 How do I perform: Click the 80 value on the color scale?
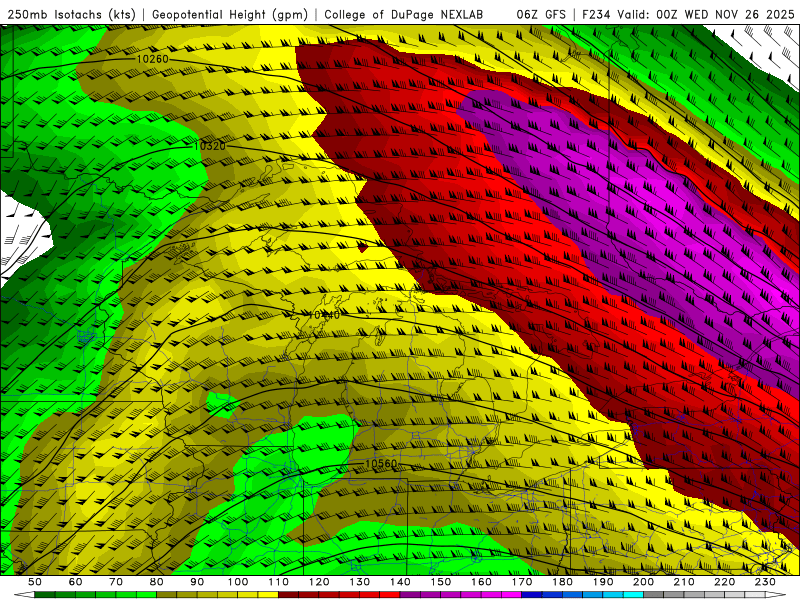coord(156,582)
